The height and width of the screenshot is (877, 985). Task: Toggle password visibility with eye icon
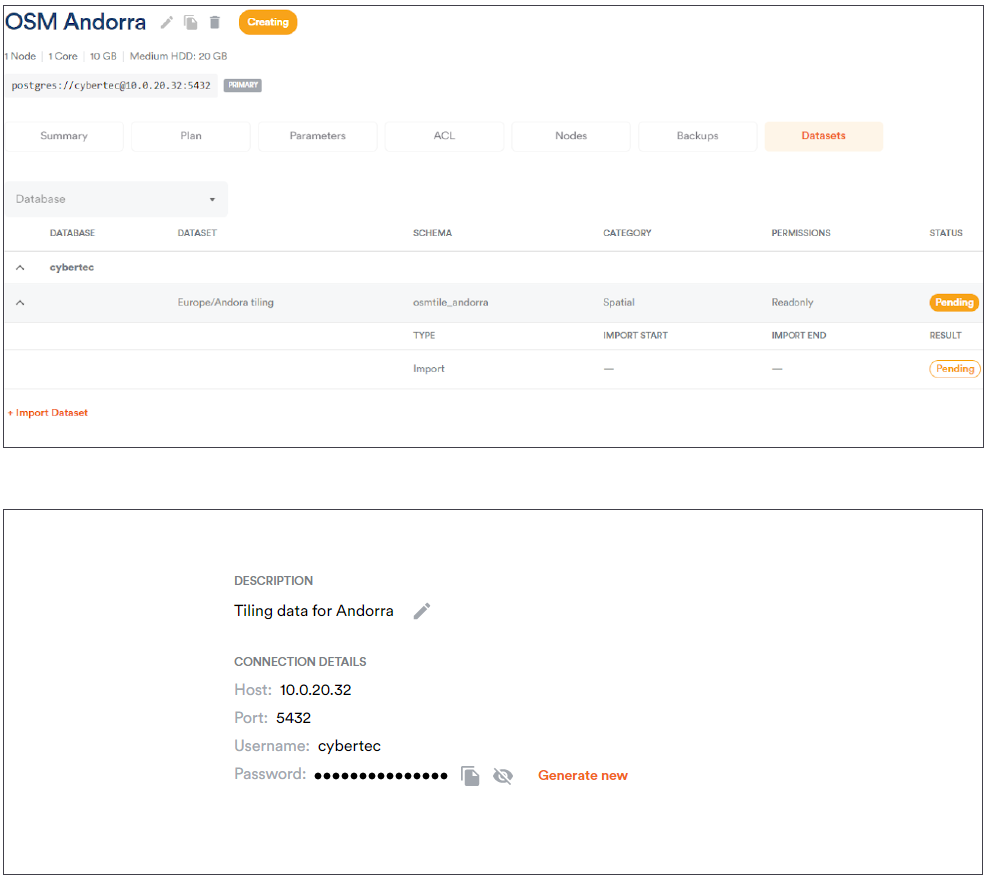503,776
